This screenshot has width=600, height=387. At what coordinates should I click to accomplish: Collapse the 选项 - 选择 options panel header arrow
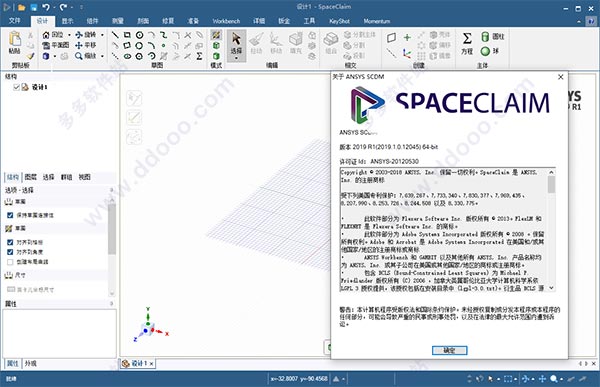(112, 190)
